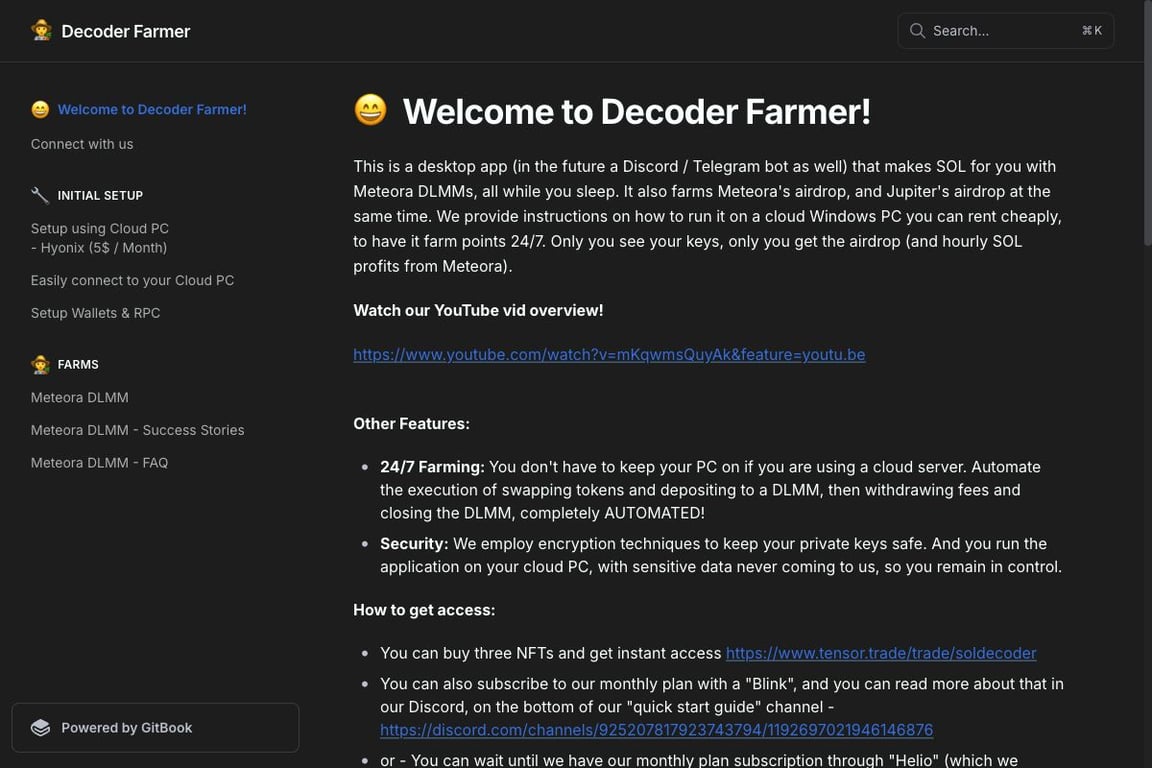This screenshot has width=1152, height=768.
Task: Click the search magnifier icon
Action: coord(917,31)
